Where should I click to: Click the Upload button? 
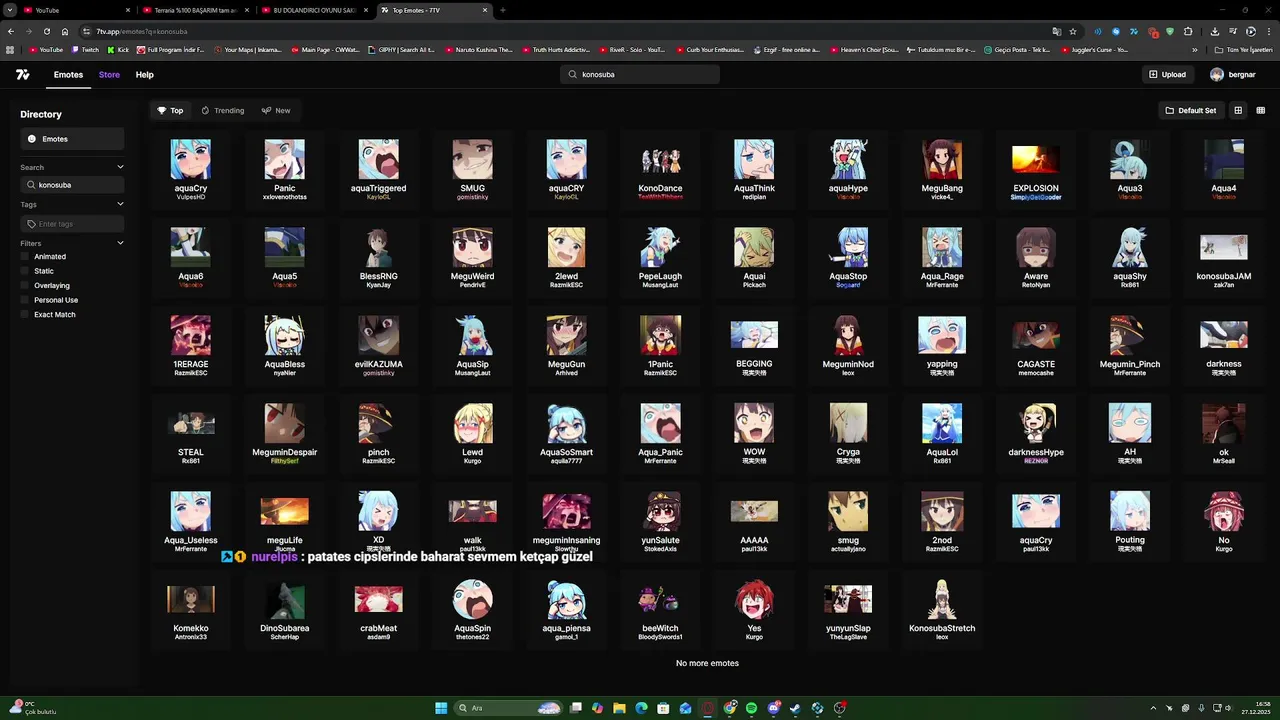(x=1167, y=74)
